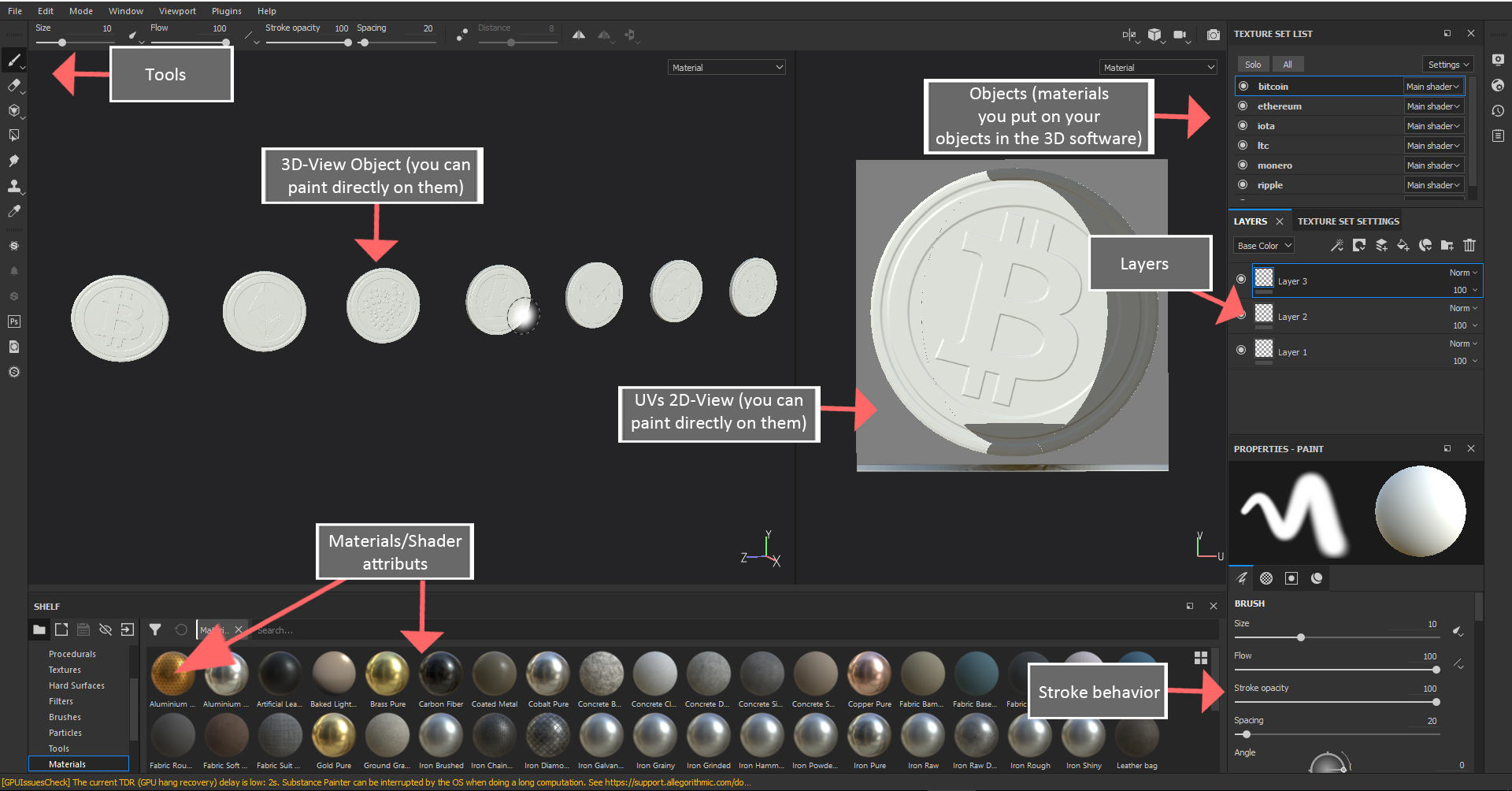Screen dimensions: 1512x791
Task: Open the Plugins menu
Action: tap(227, 11)
